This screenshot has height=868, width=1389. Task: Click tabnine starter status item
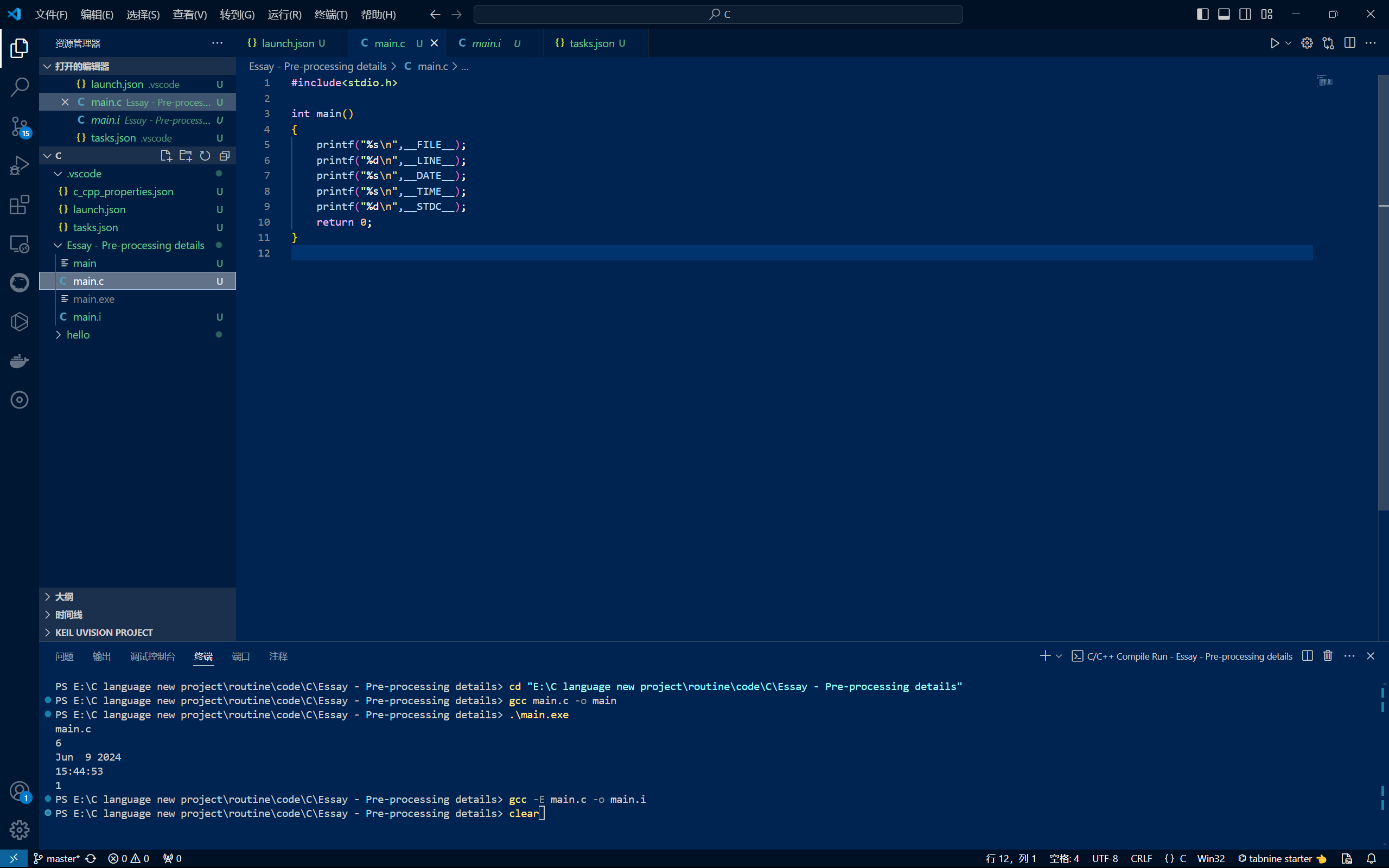1282,858
